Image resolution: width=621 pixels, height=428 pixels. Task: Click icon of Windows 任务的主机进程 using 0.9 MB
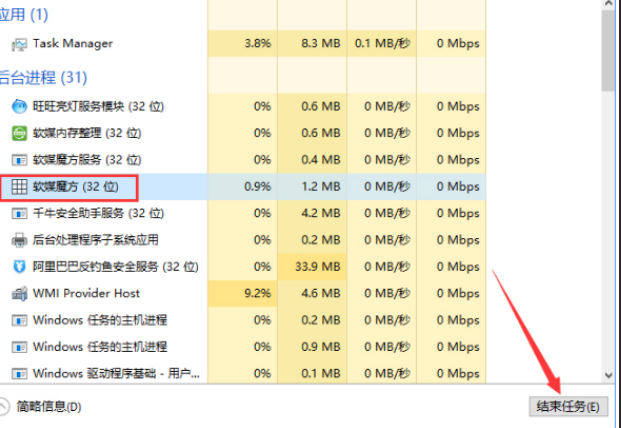19,347
